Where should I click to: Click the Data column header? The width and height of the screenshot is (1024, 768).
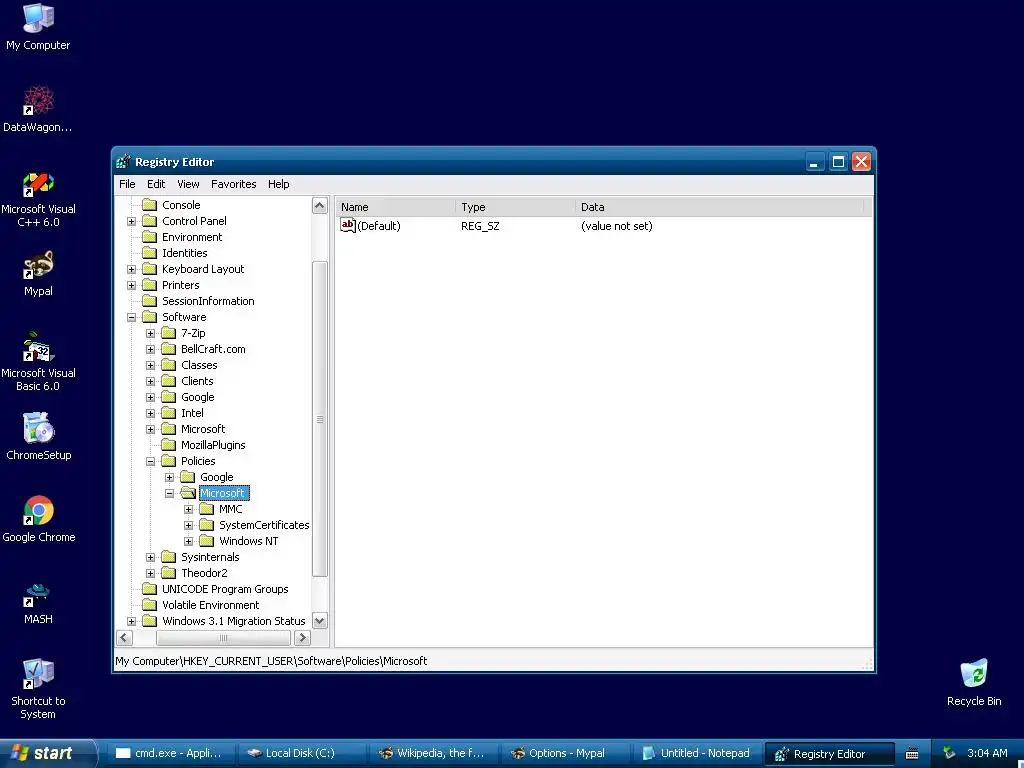(720, 207)
